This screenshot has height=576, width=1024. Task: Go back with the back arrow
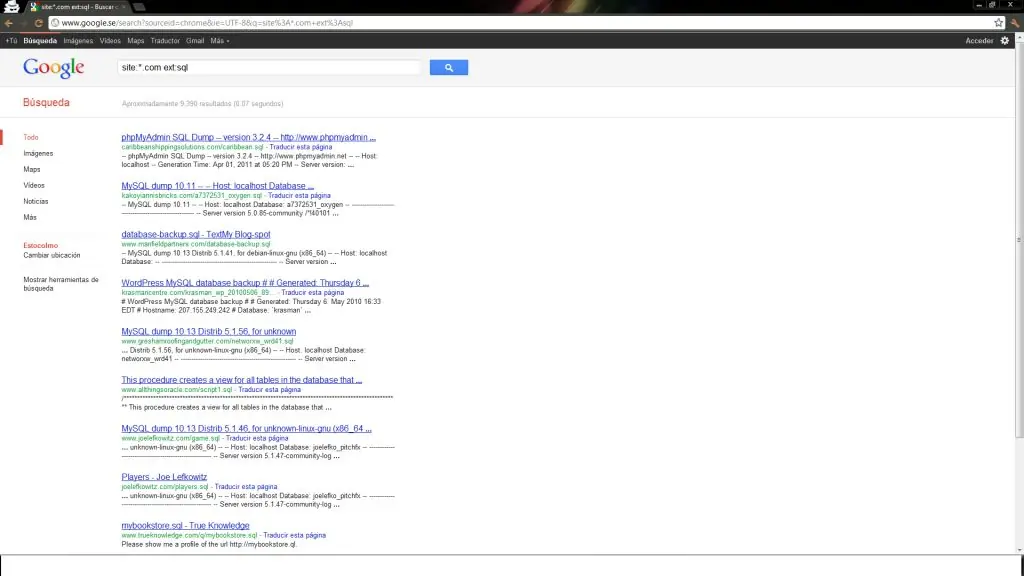pyautogui.click(x=8, y=23)
